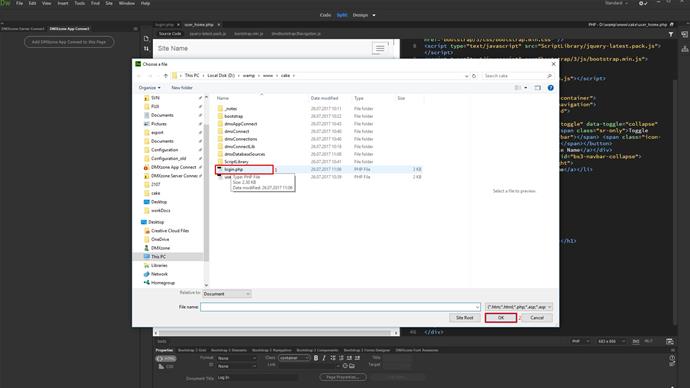Viewport: 690px width, 388px height.
Task: Open the Site menu in Dreamweaver
Action: tap(109, 3)
